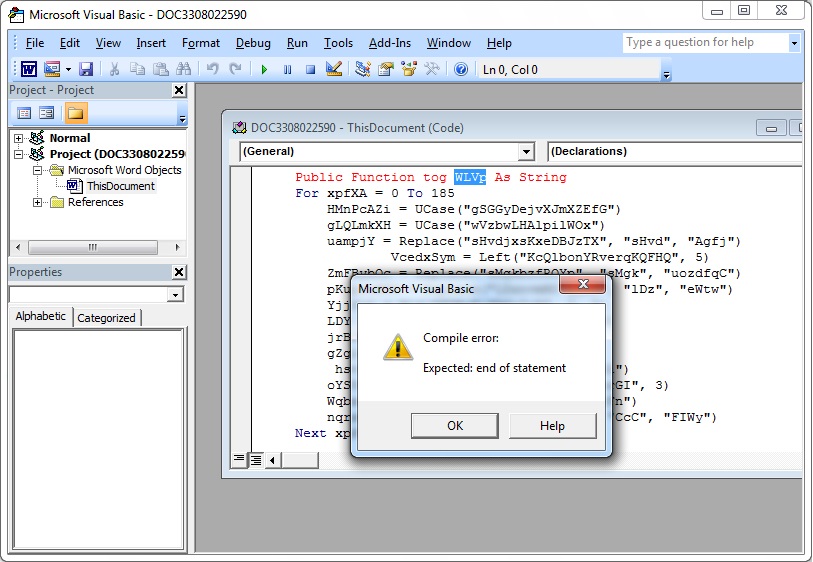Click Type a question for help field
This screenshot has height=562, width=813.
705,43
